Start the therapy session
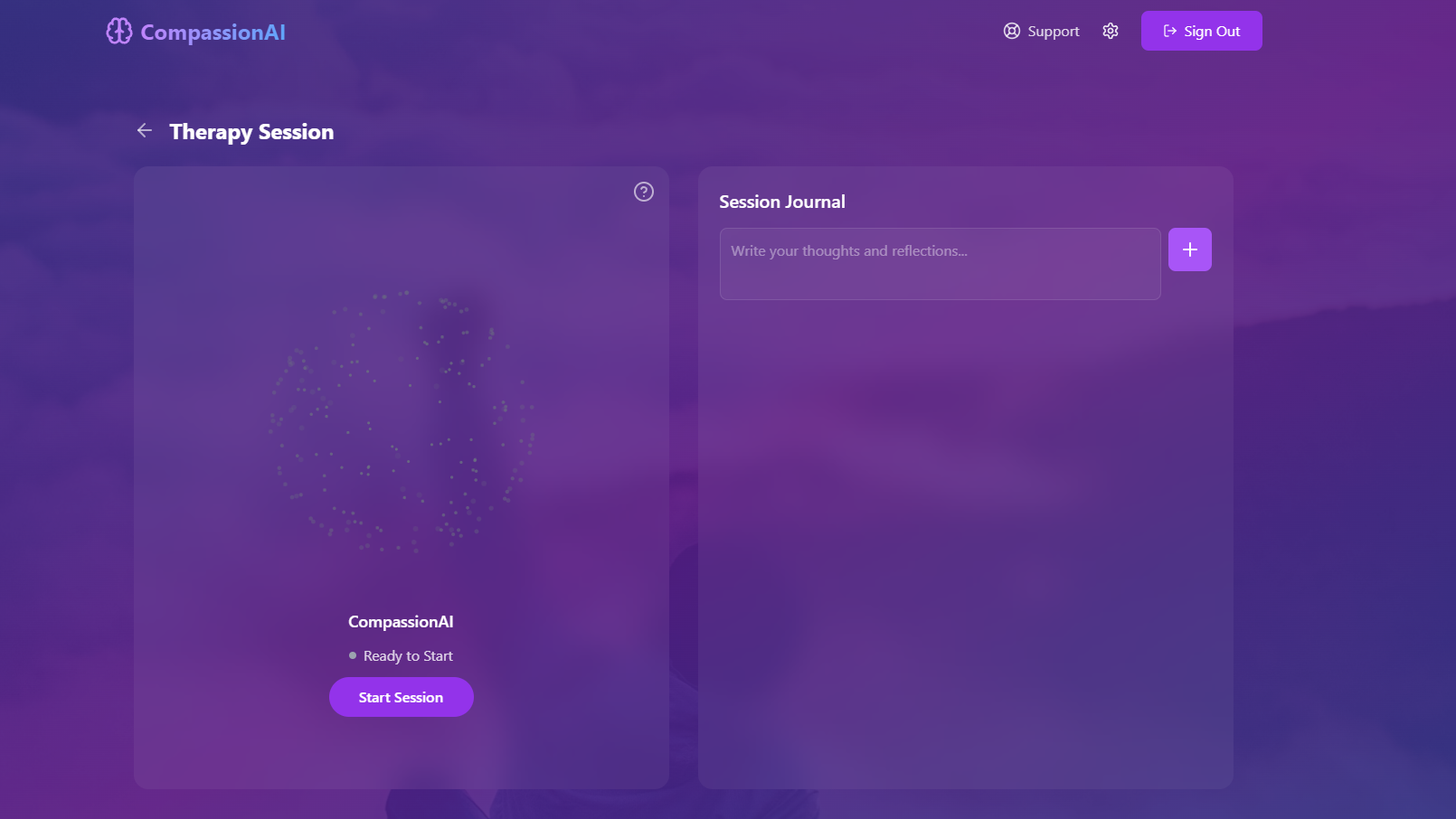Screen dimensions: 1456x819 click(402, 697)
